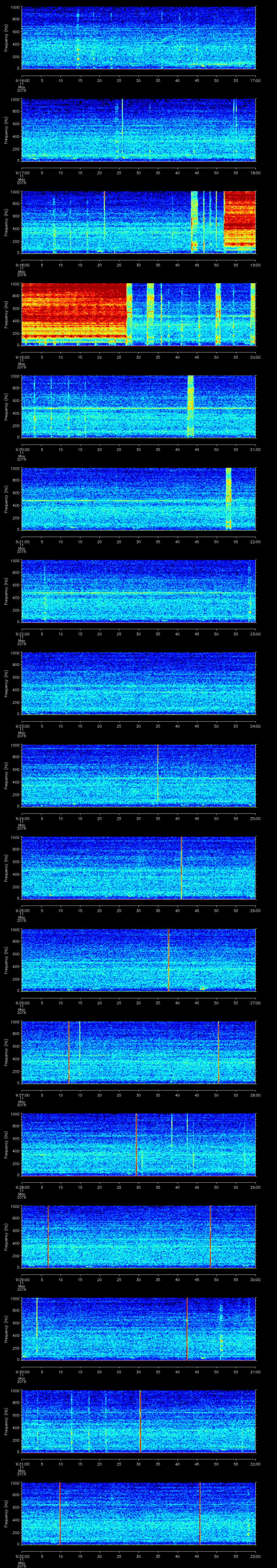Select the 9:22:00 spectrogram panel
Viewport: 277px width, 1568px height.
tap(139, 590)
